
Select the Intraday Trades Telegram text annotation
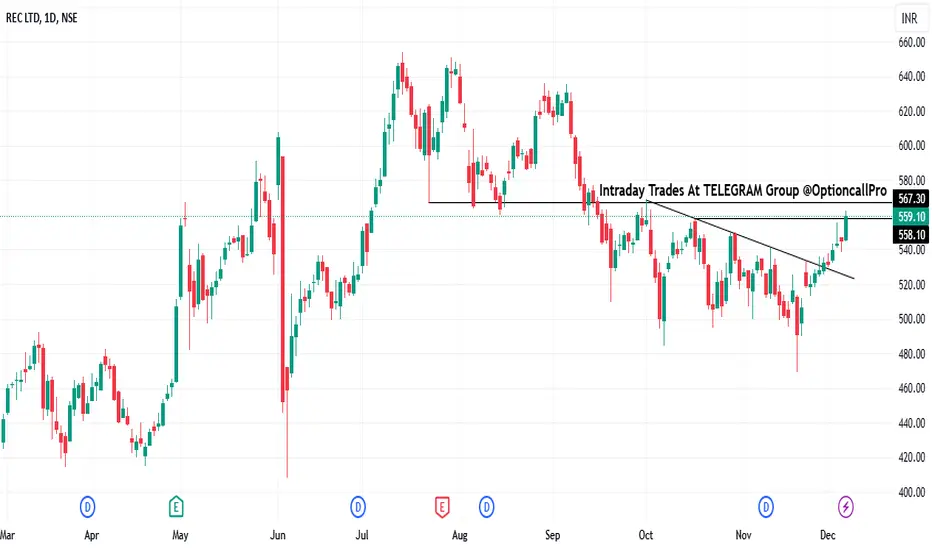click(742, 190)
